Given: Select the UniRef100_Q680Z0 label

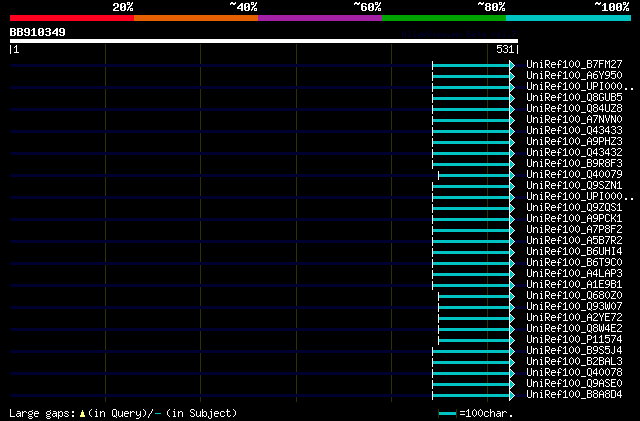Looking at the screenshot, I should point(574,296).
